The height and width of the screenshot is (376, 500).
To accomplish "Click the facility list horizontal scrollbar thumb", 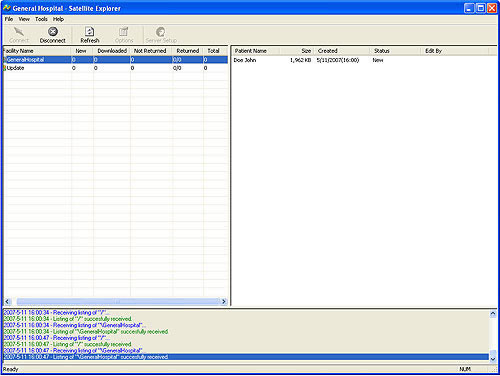I will 117,302.
